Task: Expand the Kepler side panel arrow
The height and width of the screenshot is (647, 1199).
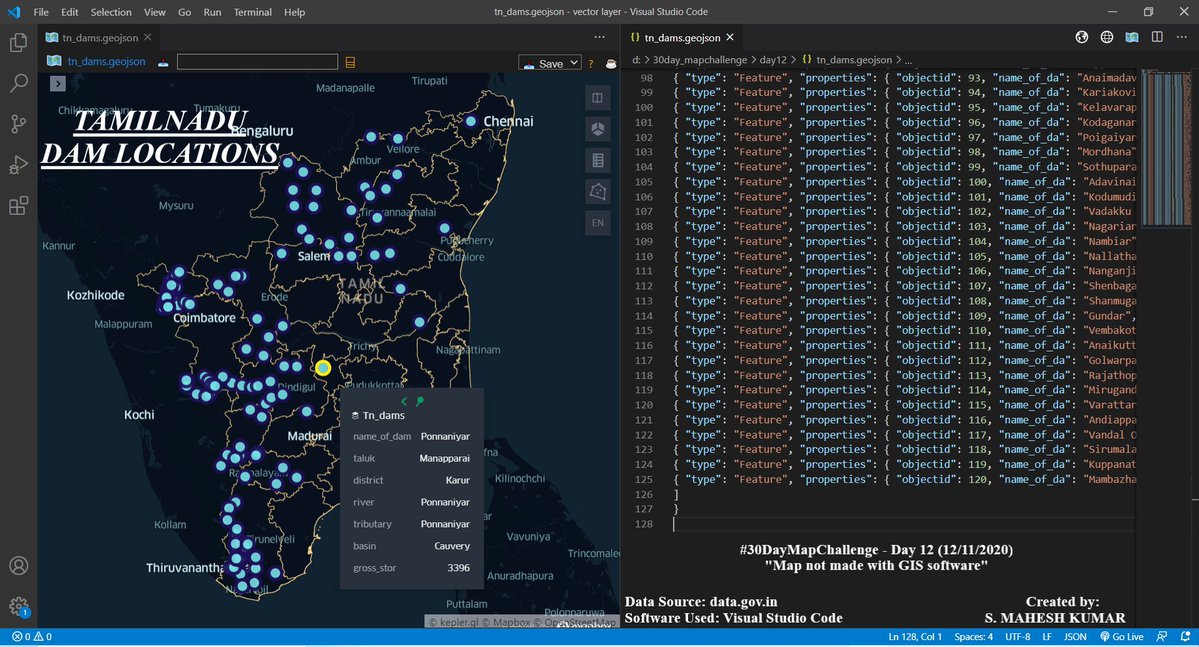Action: pyautogui.click(x=58, y=84)
